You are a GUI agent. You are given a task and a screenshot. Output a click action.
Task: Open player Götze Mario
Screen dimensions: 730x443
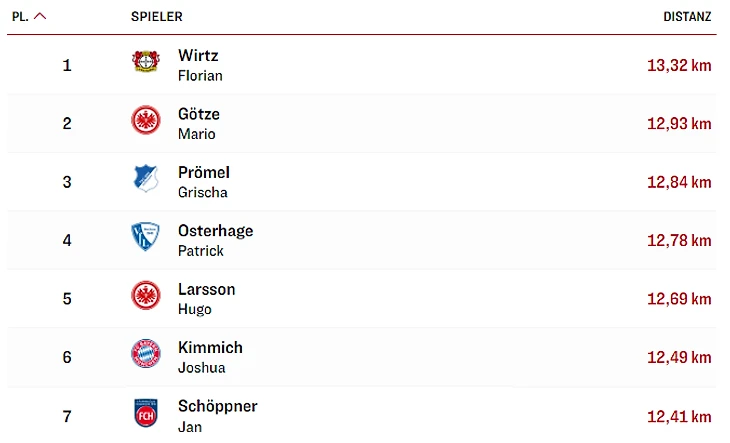198,123
